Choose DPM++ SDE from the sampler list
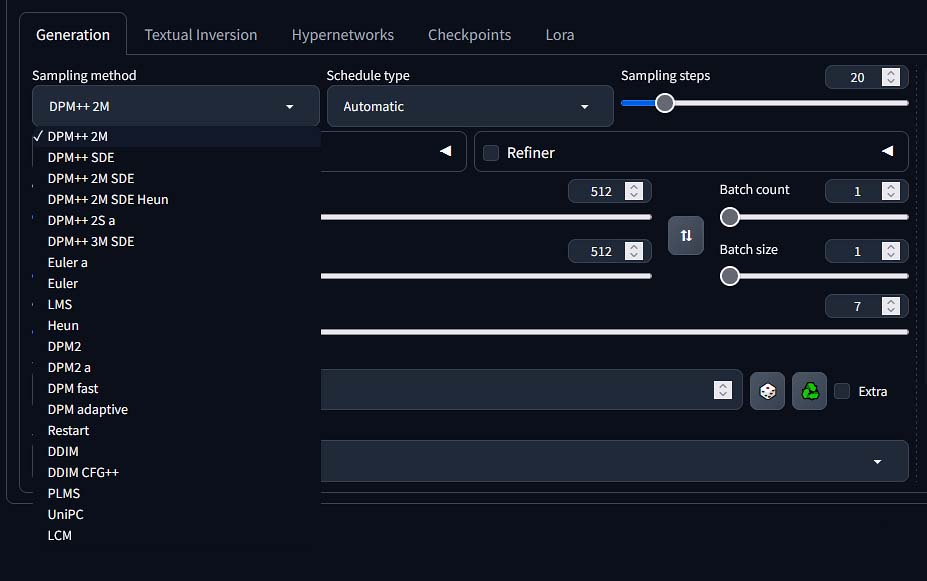927x581 pixels. coord(177,158)
